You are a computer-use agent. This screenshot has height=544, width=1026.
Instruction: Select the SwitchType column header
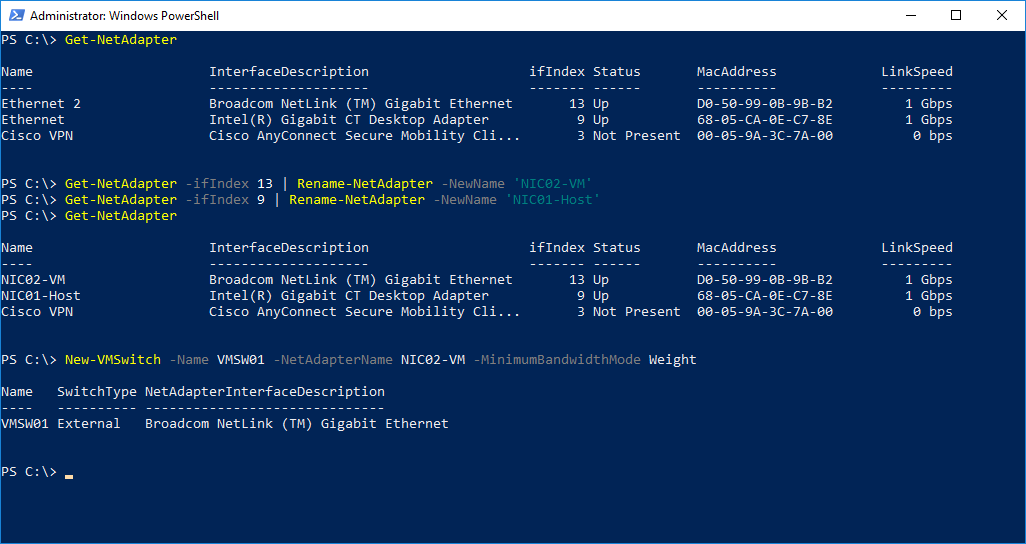pyautogui.click(x=96, y=392)
